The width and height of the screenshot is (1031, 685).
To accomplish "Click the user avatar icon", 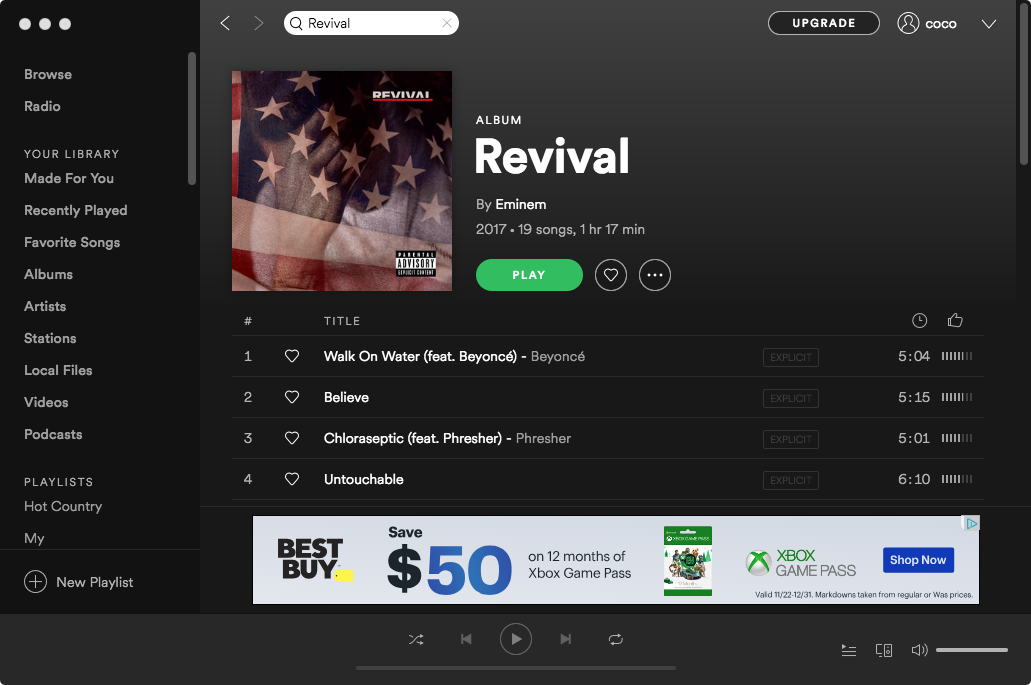I will click(x=908, y=23).
